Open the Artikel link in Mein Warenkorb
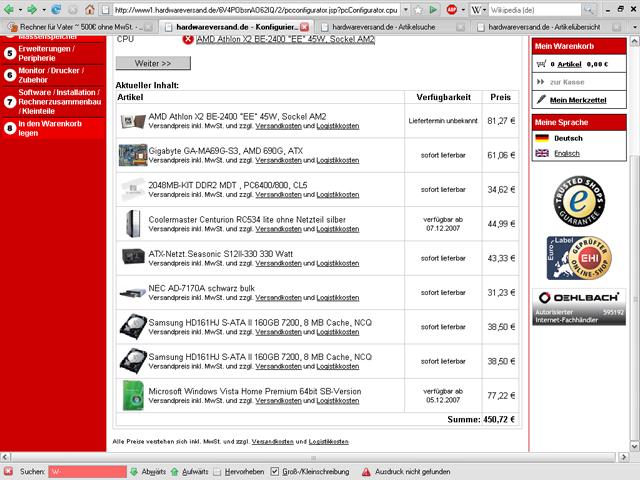Screen dimensions: 640x480 tap(569, 64)
